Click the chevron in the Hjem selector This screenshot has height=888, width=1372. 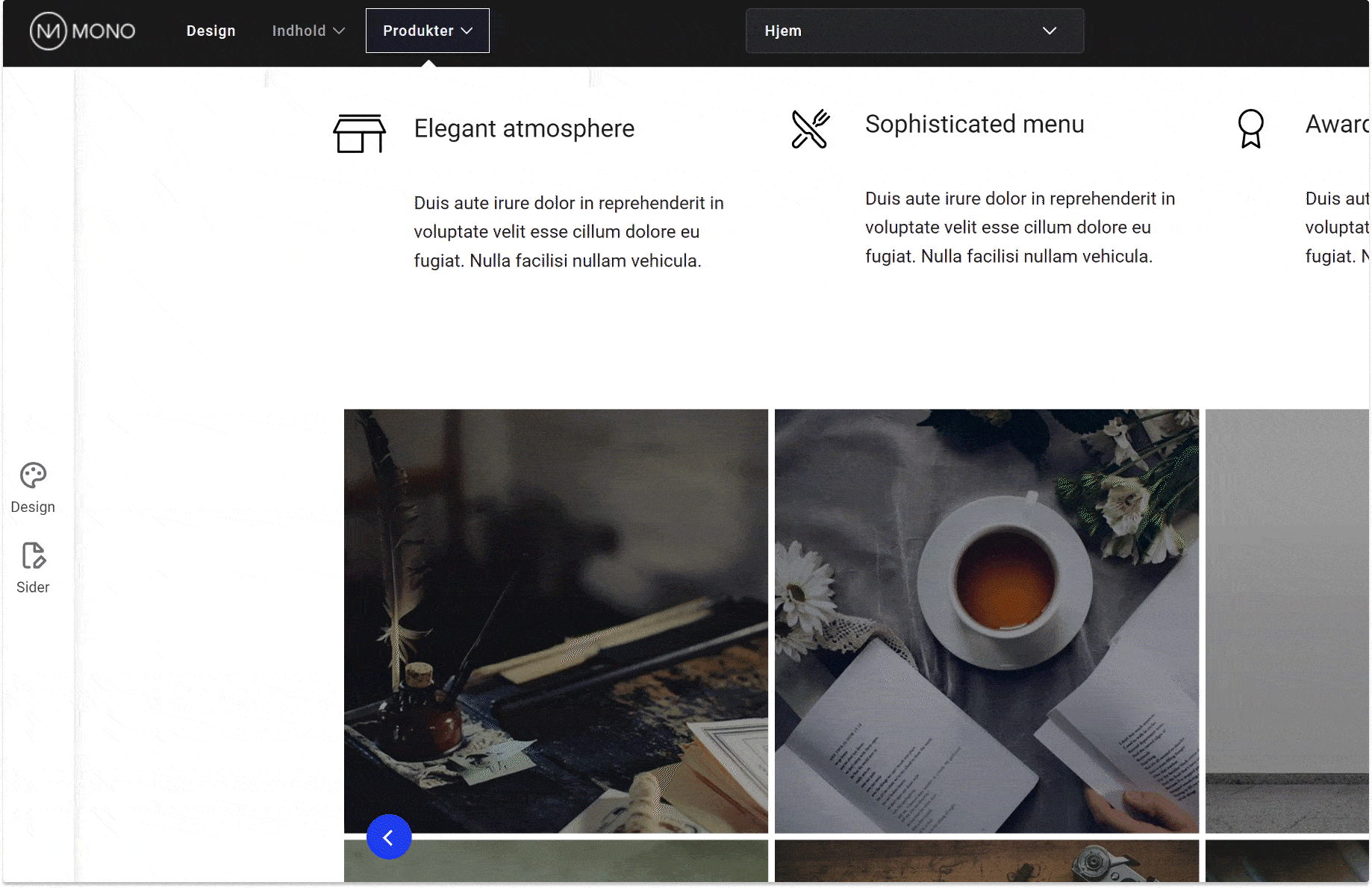[1050, 31]
